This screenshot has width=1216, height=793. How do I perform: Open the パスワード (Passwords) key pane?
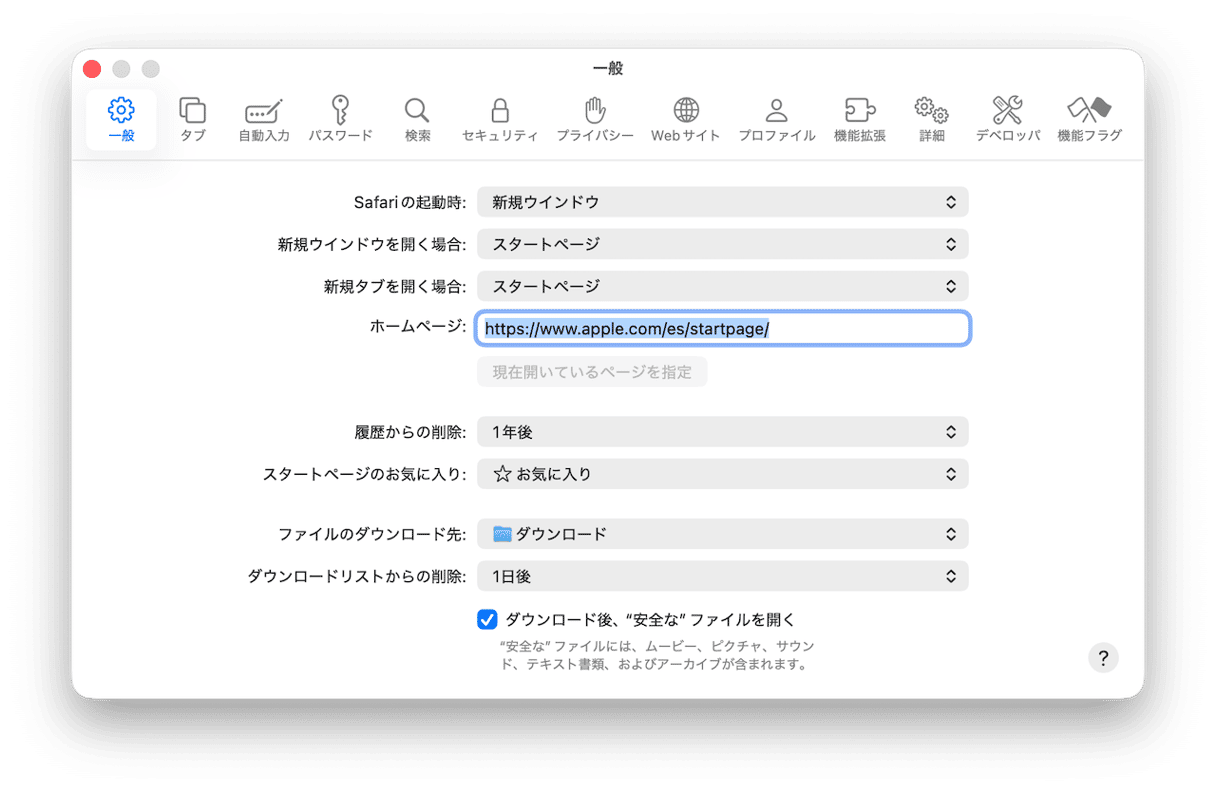(x=340, y=120)
